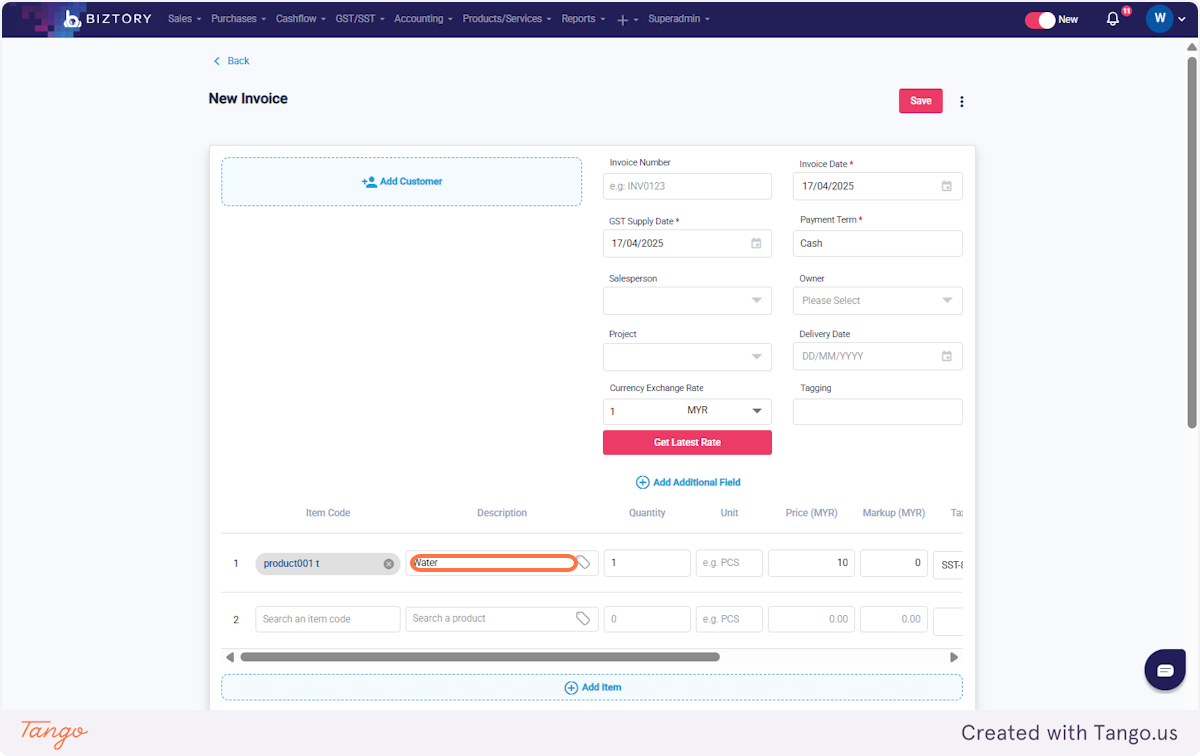Click the row 2 Markup field
This screenshot has height=756, width=1200.
coord(894,619)
